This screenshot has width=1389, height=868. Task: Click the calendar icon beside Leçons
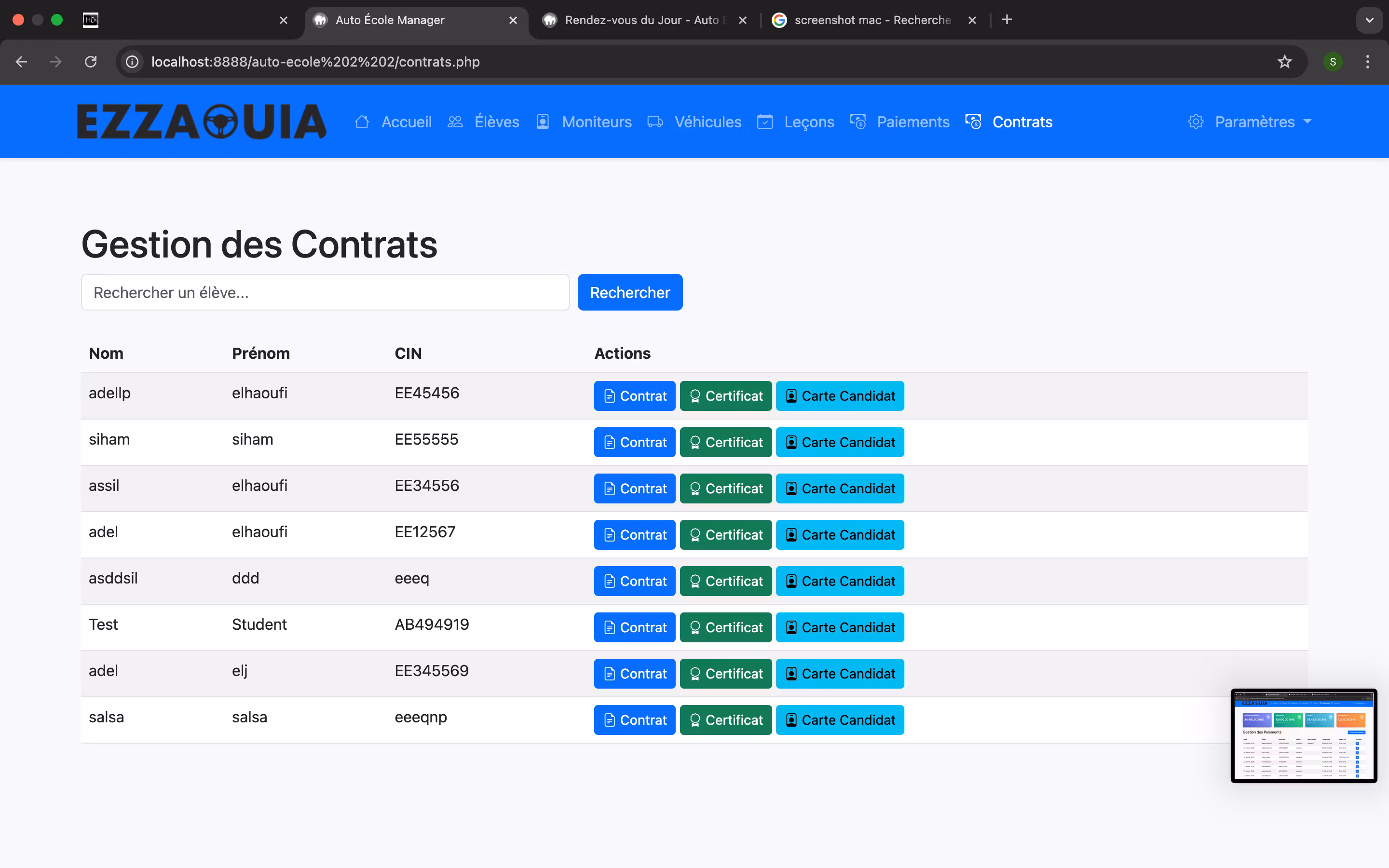pos(764,122)
